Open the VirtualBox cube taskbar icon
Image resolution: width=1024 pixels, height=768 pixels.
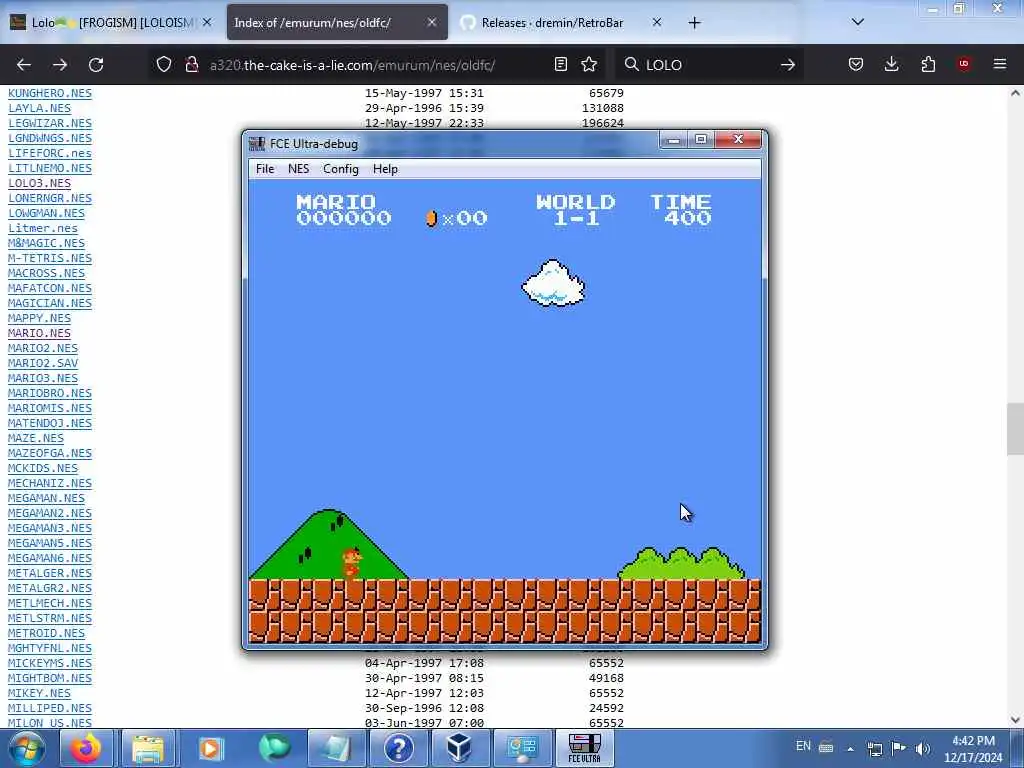click(459, 748)
